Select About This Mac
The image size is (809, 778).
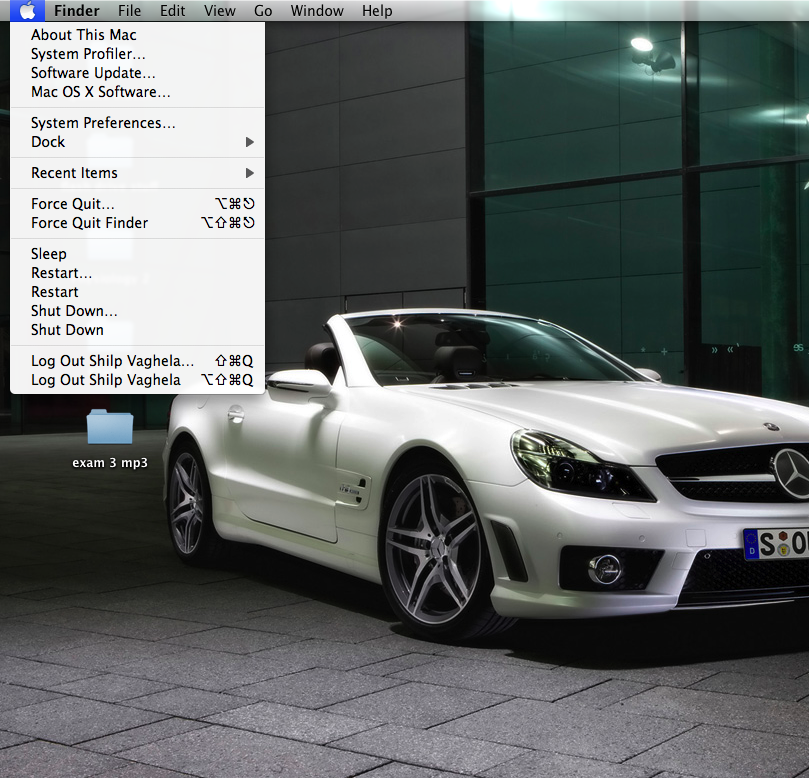(84, 35)
